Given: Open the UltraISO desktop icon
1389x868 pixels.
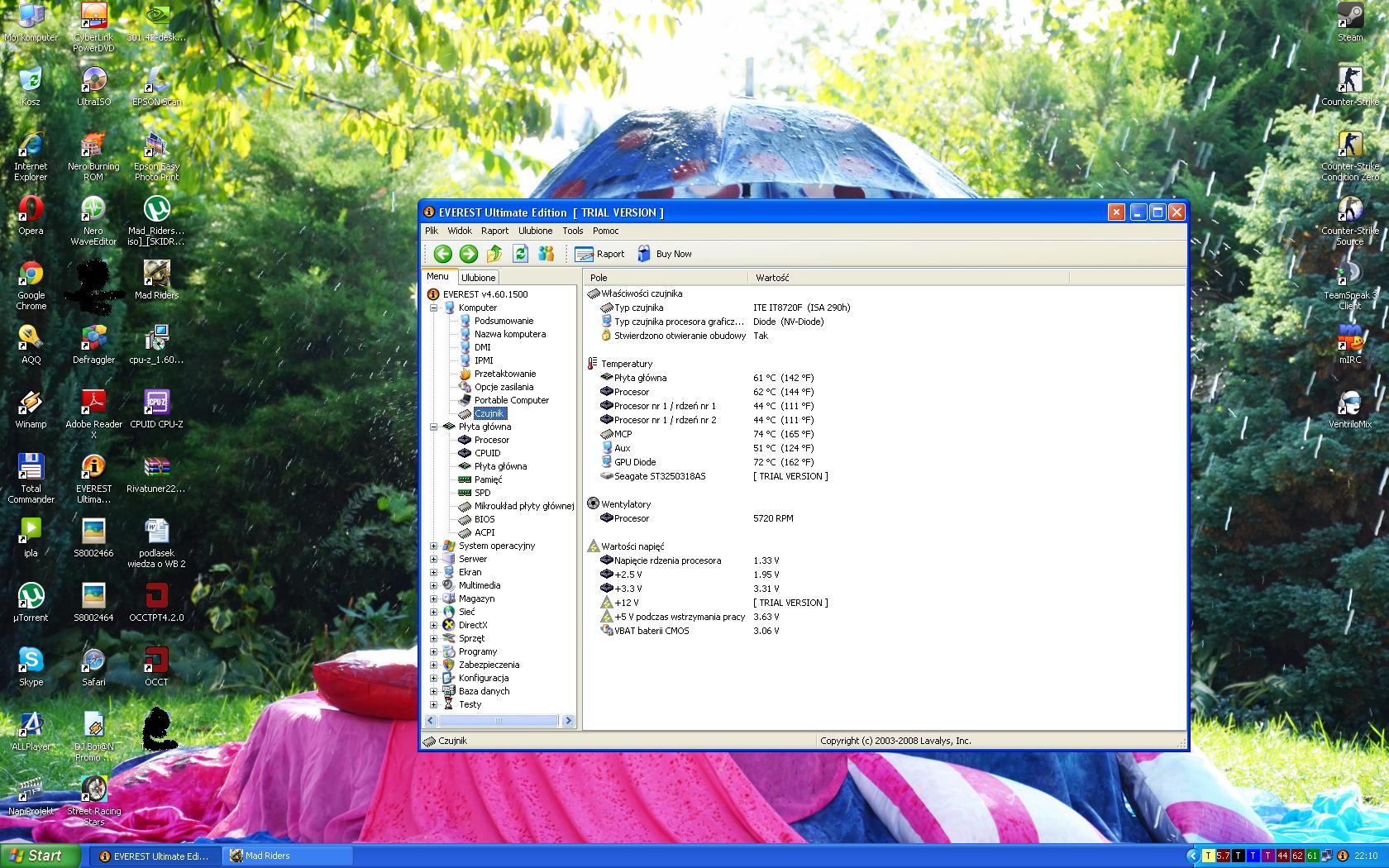Looking at the screenshot, I should click(93, 86).
